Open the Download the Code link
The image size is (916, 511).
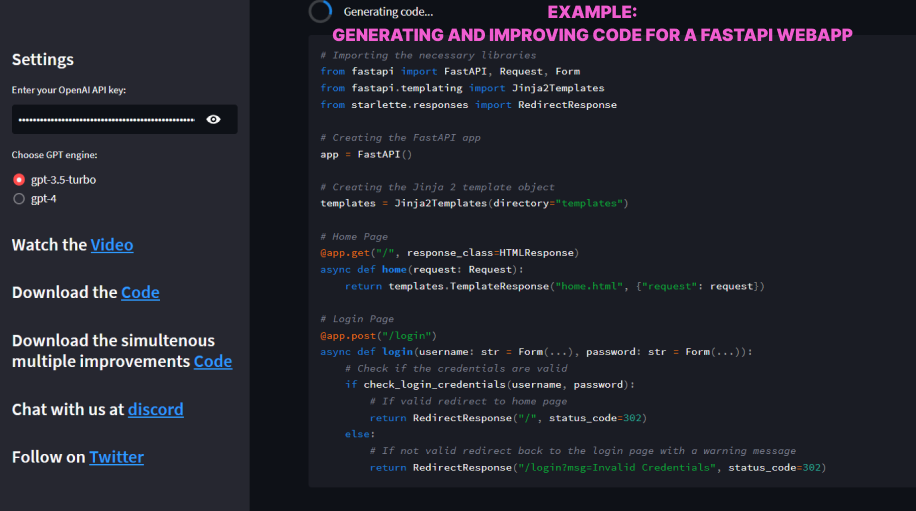point(140,292)
